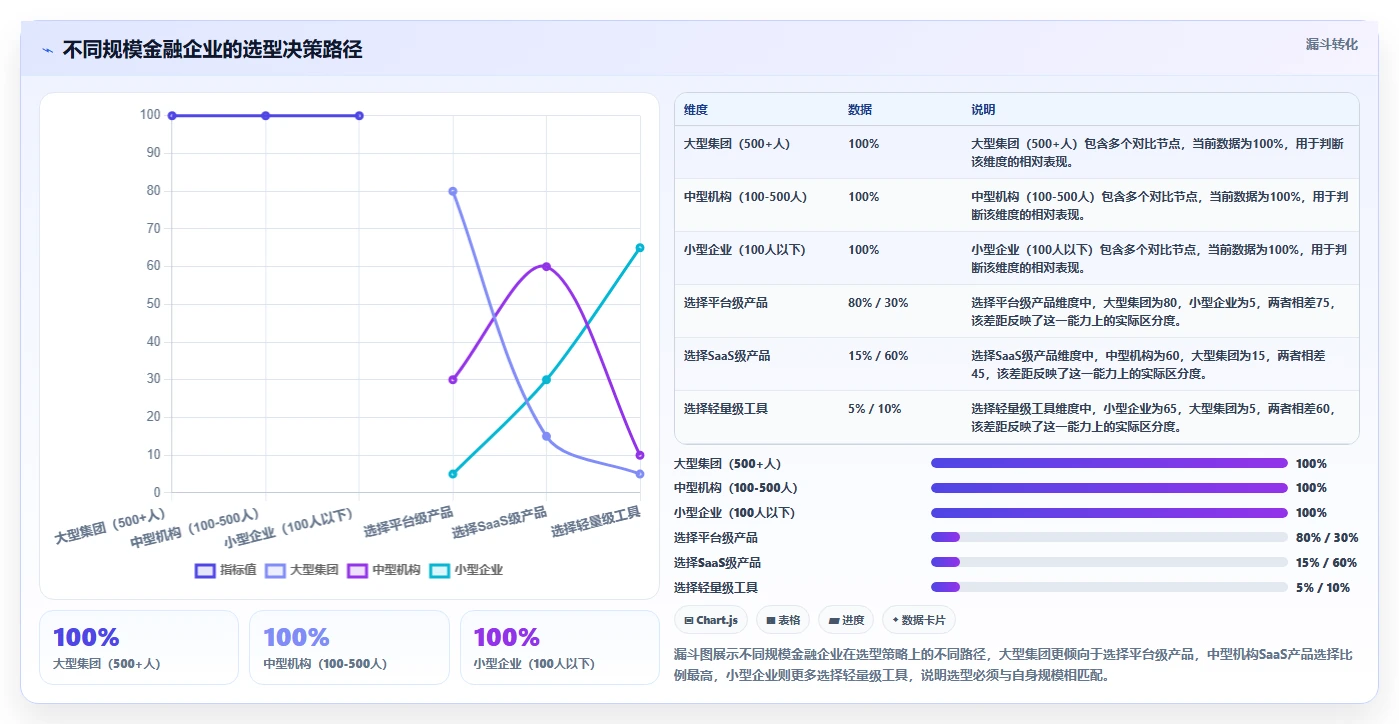Viewport: 1399px width, 724px height.
Task: Click the 中型机构 data point at 30
Action: [453, 380]
